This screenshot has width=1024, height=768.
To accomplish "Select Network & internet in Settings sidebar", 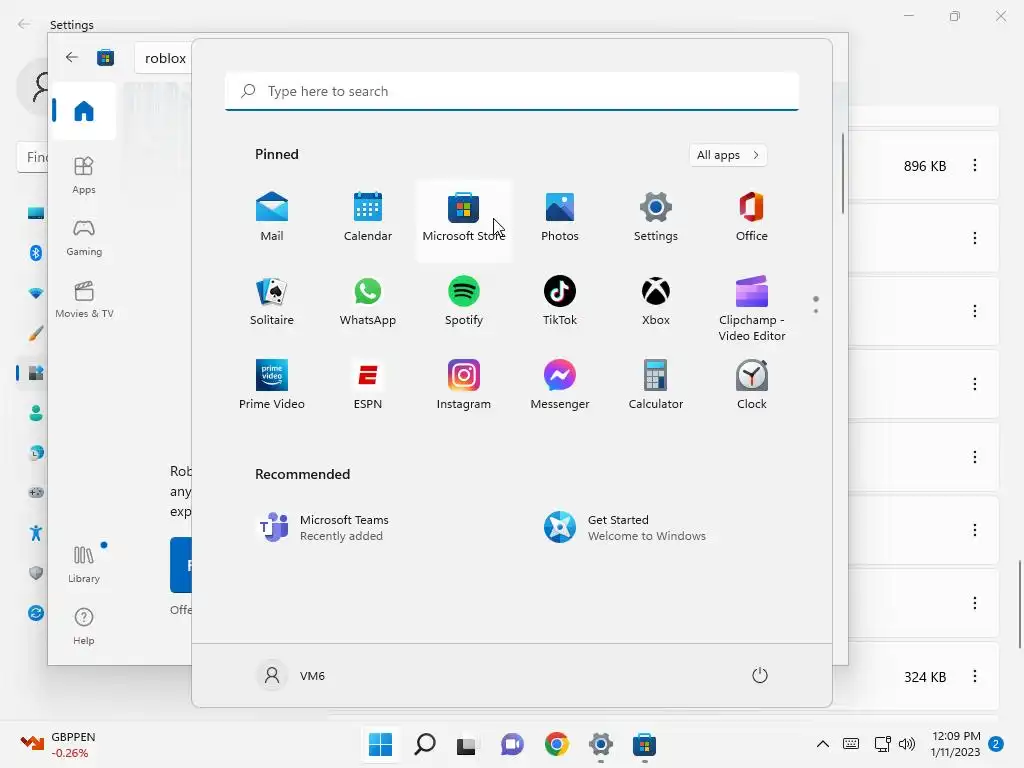I will [x=36, y=293].
